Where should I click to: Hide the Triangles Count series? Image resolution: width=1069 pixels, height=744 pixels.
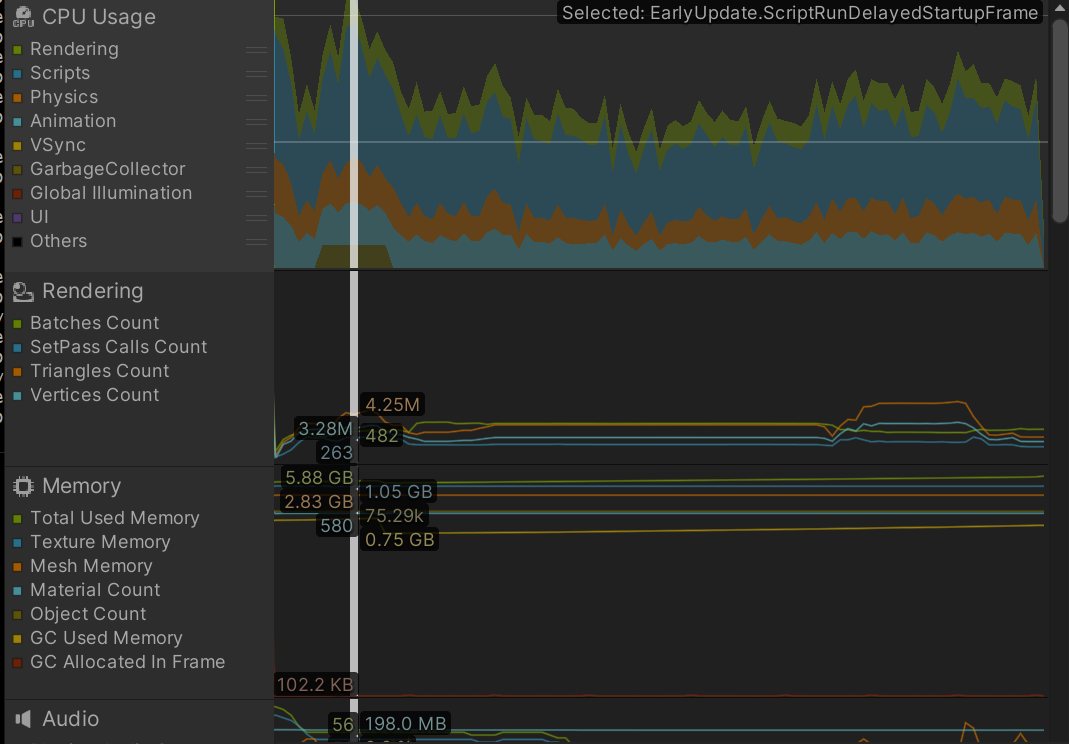point(18,372)
